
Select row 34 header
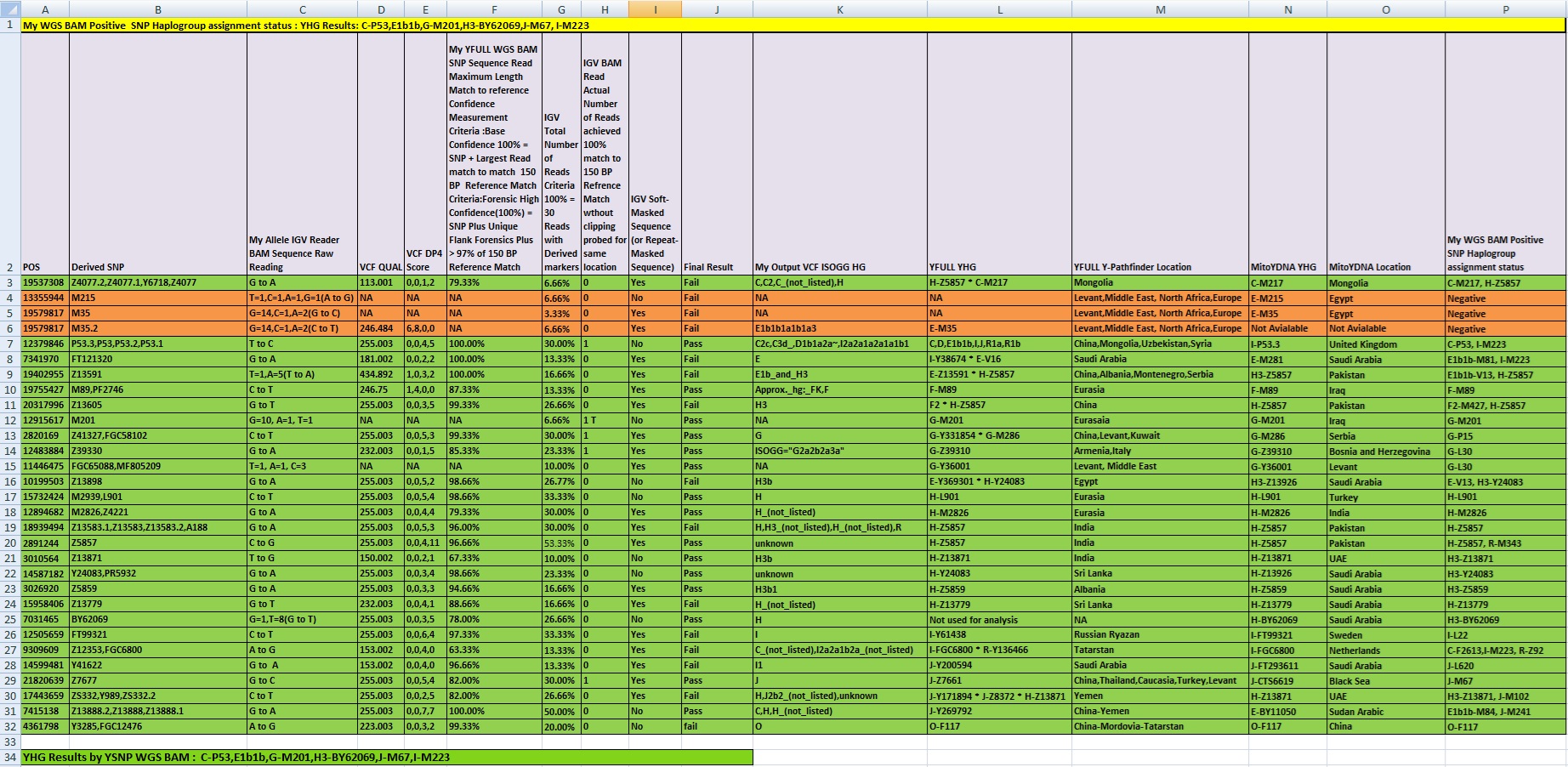pyautogui.click(x=10, y=757)
